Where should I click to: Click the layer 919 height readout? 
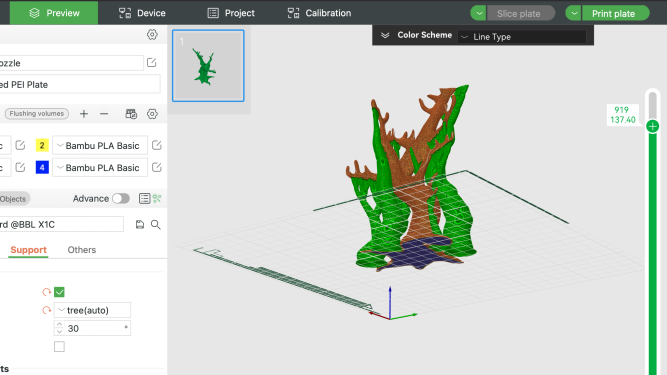(623, 115)
